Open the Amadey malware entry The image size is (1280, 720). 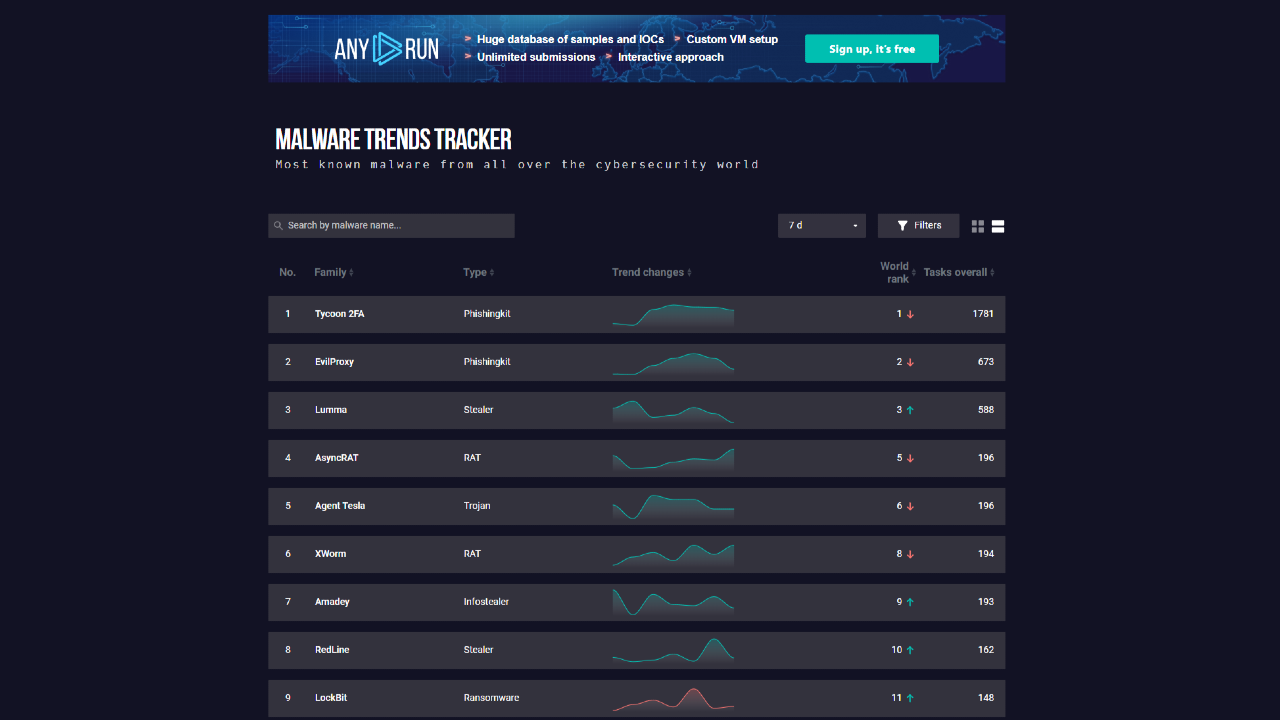[636, 602]
